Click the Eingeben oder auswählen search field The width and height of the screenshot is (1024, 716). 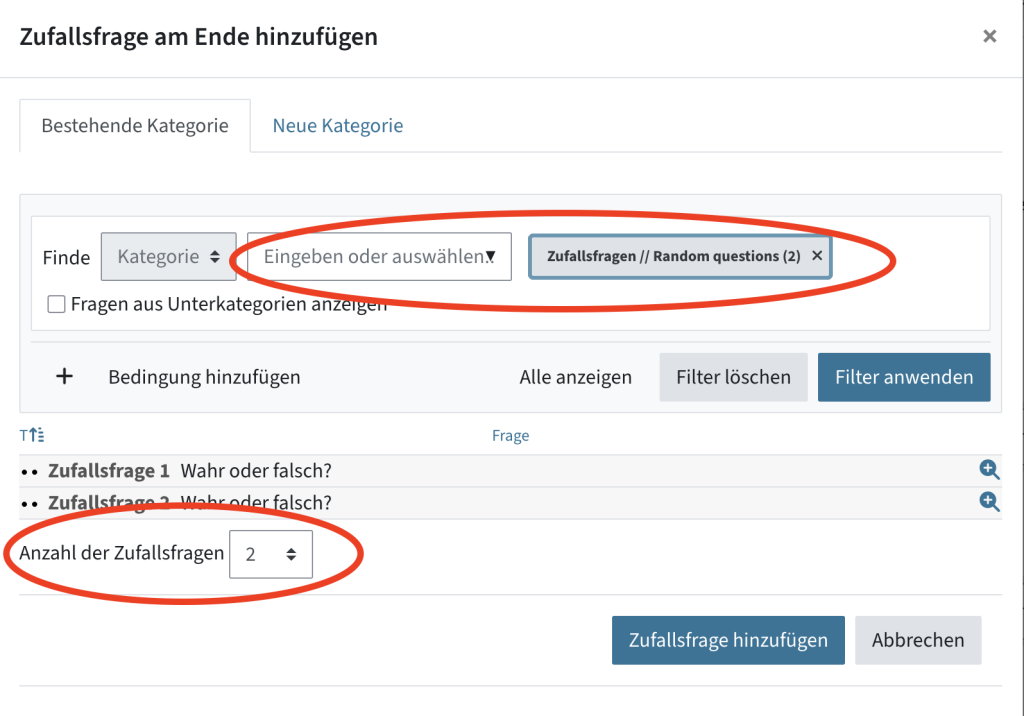pos(379,257)
